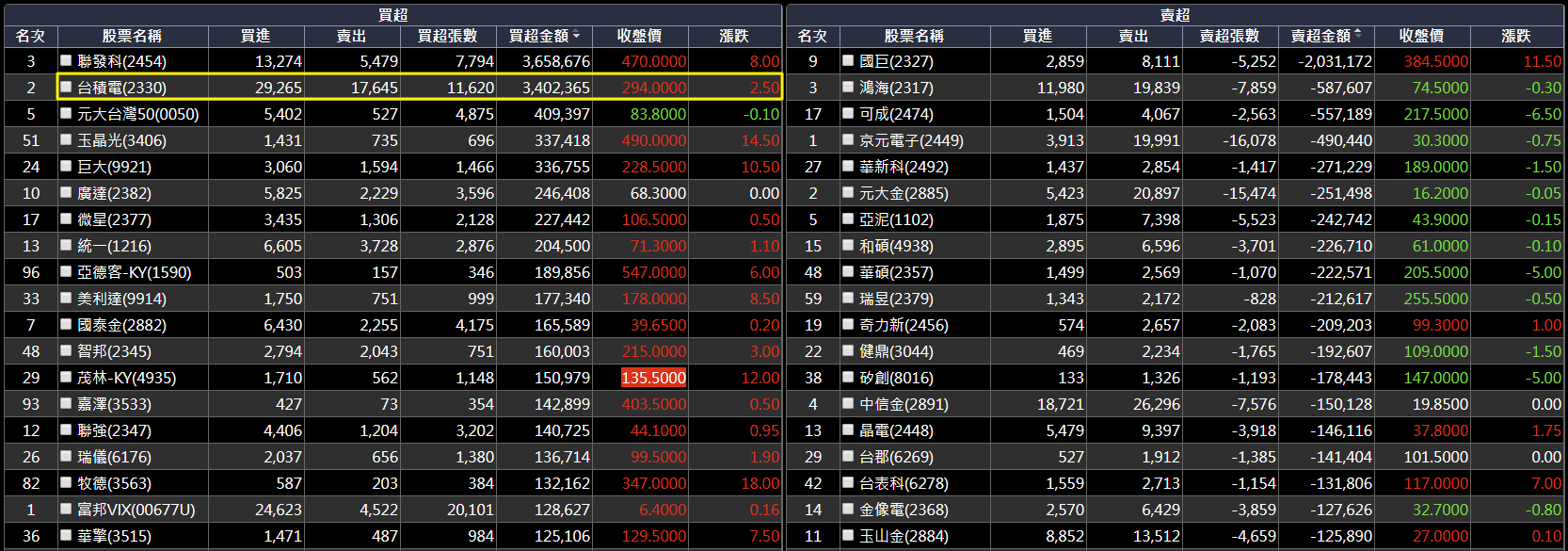Tick the checkbox for 微星(2377)

coord(66,219)
